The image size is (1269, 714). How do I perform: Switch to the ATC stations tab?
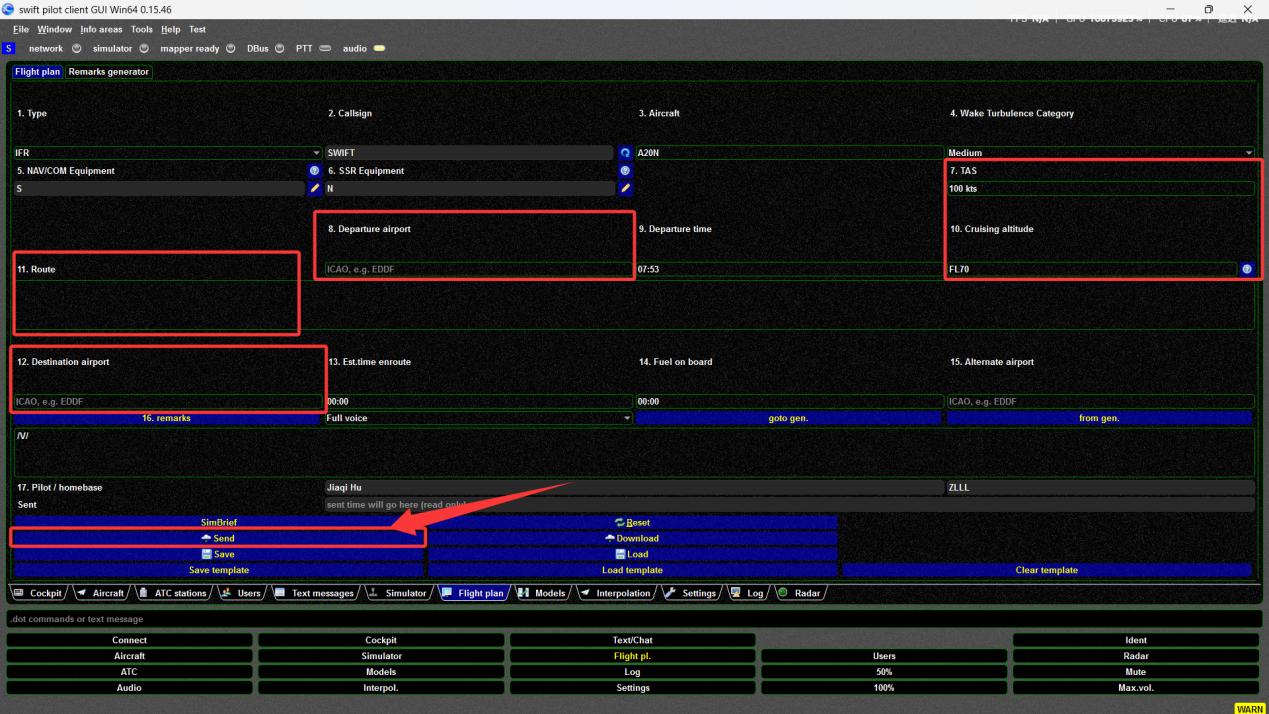[x=174, y=593]
